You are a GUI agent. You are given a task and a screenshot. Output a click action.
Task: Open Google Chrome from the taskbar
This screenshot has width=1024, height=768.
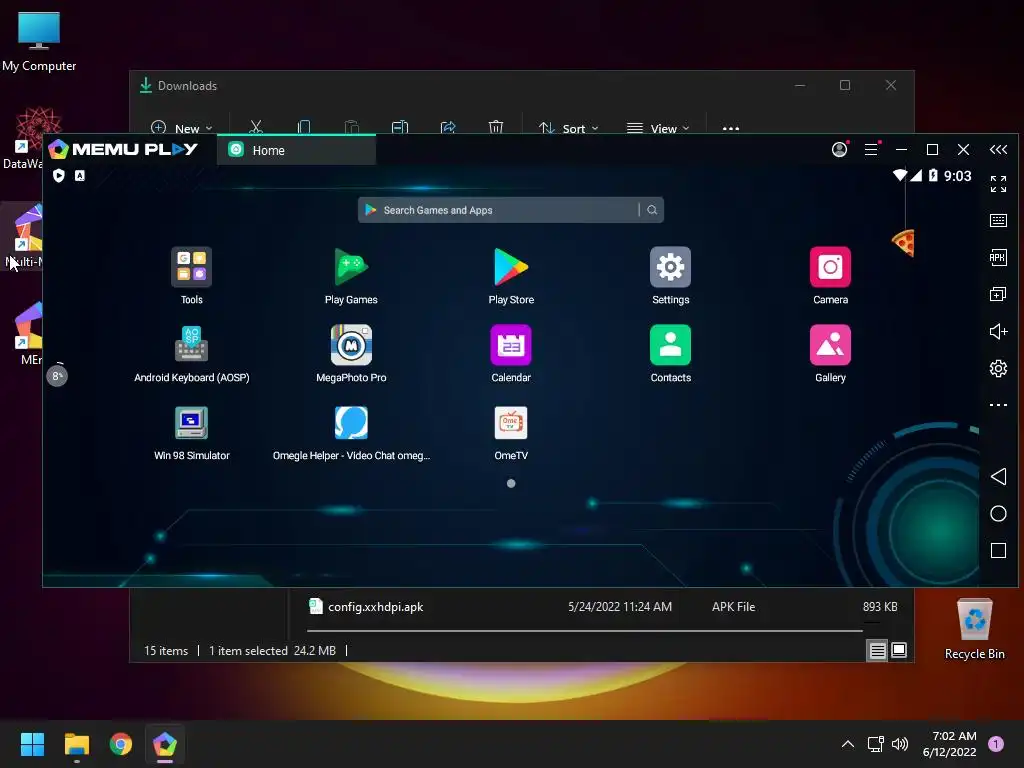pos(121,744)
